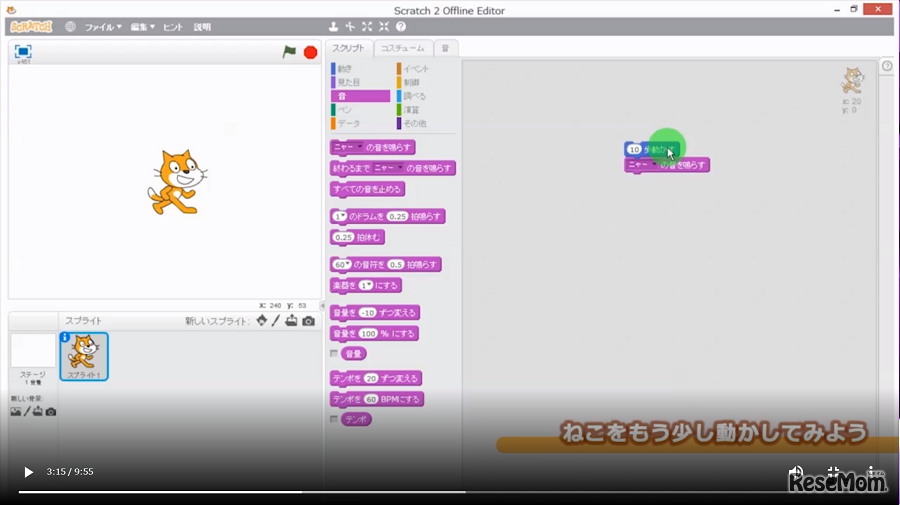The width and height of the screenshot is (900, 505).
Task: Click the 20 field in テンポを block
Action: 371,378
